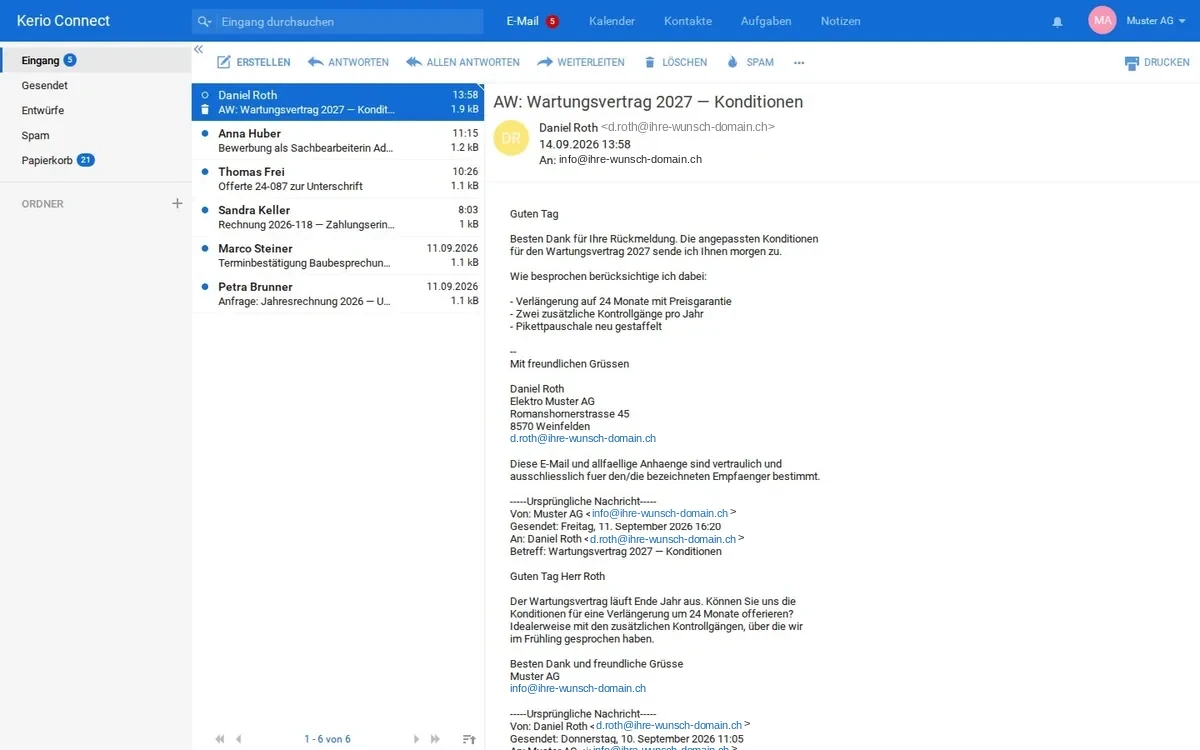Viewport: 1200px width, 750px height.
Task: Open the Spam folder in sidebar
Action: pyautogui.click(x=95, y=135)
